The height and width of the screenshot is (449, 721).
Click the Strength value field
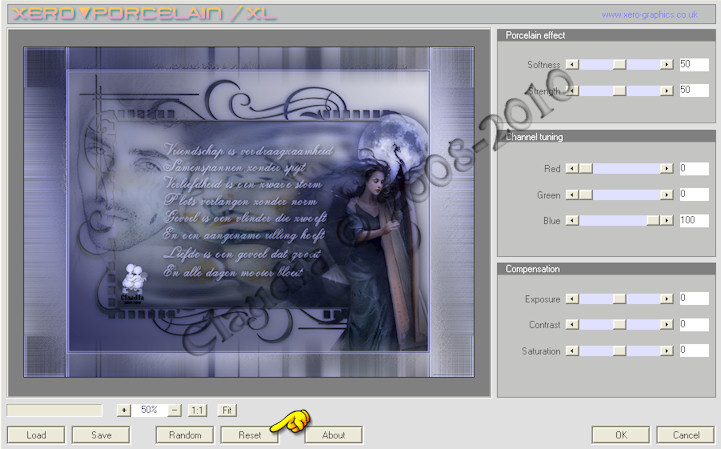[x=694, y=90]
